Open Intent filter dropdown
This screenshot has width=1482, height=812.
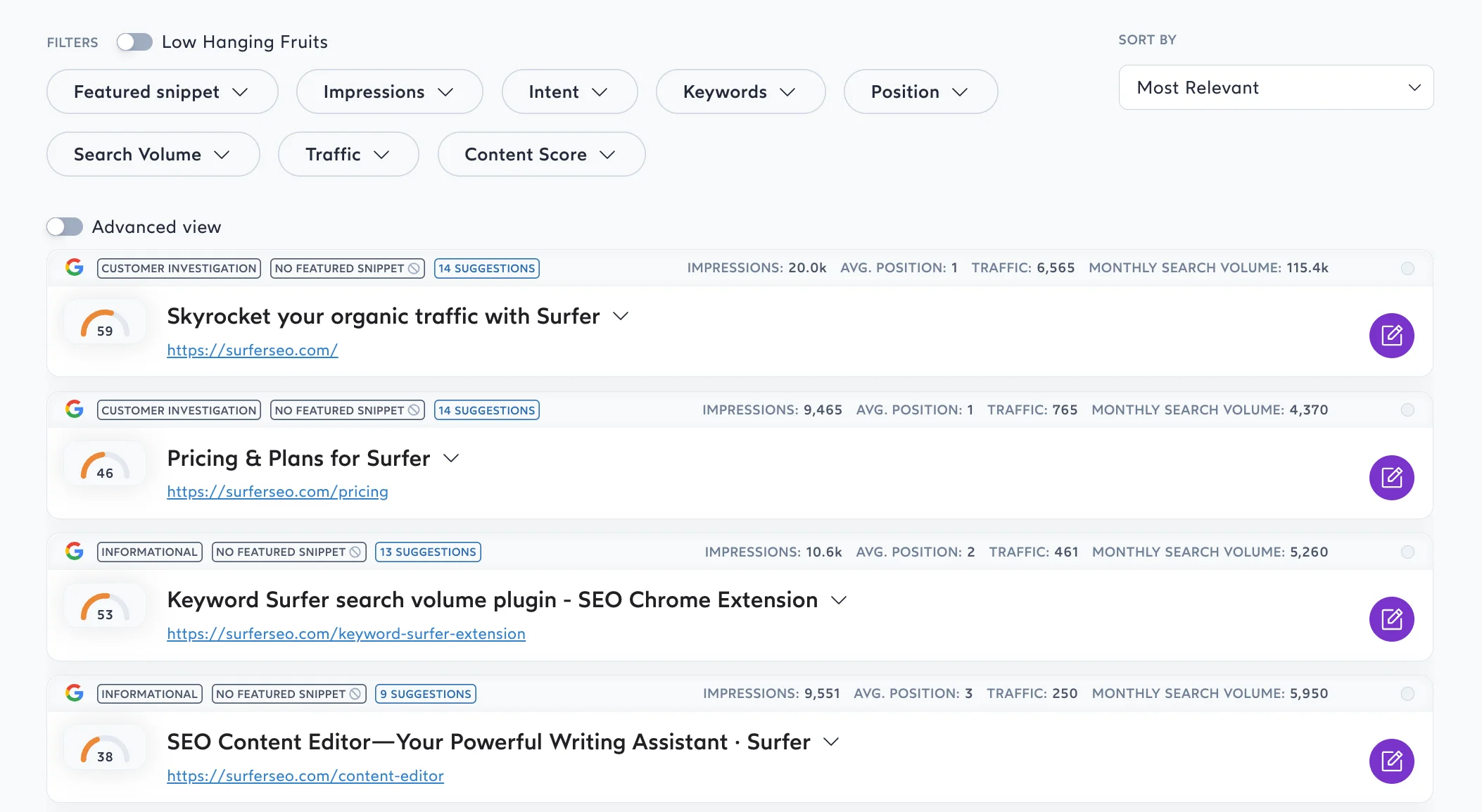tap(569, 91)
